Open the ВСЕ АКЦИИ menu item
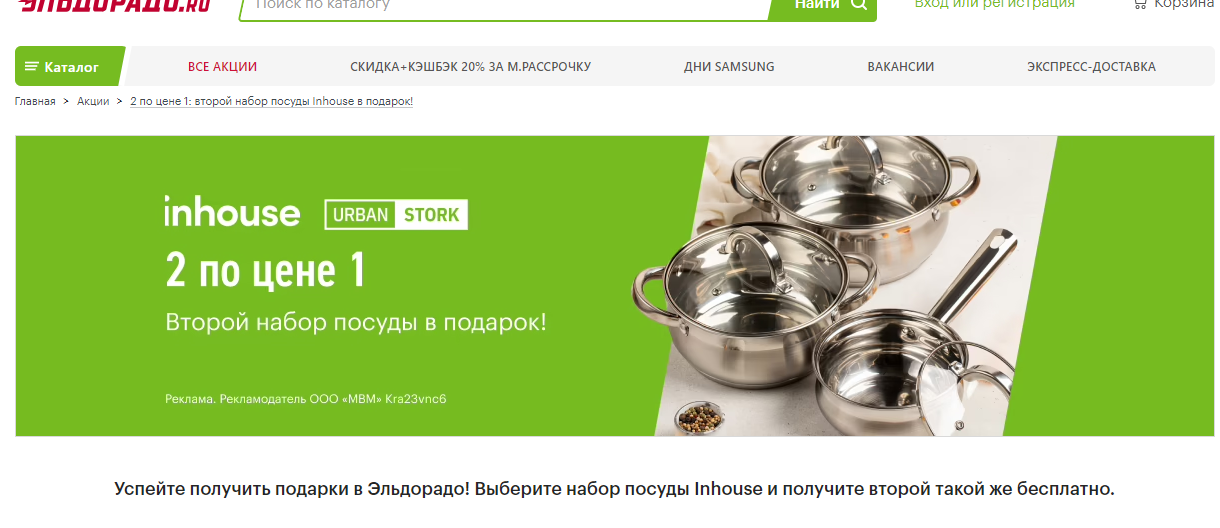The image size is (1220, 528). pyautogui.click(x=222, y=67)
